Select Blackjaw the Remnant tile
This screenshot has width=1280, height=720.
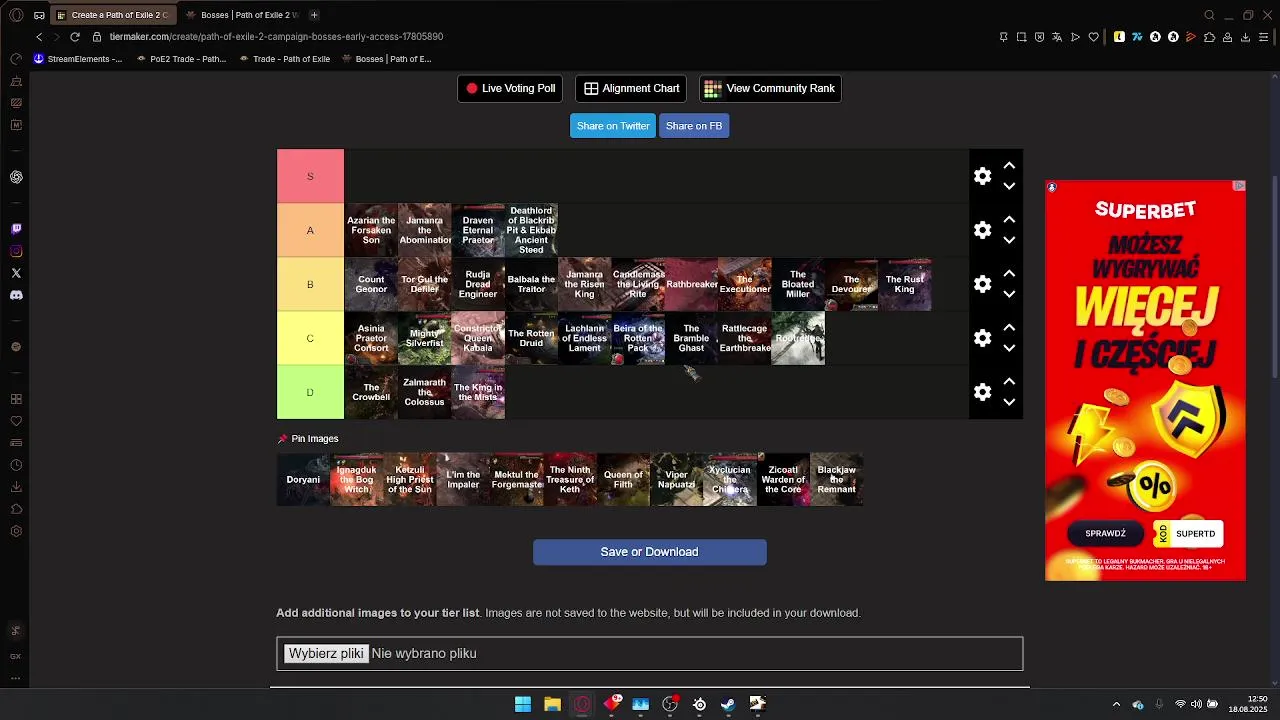pyautogui.click(x=836, y=480)
